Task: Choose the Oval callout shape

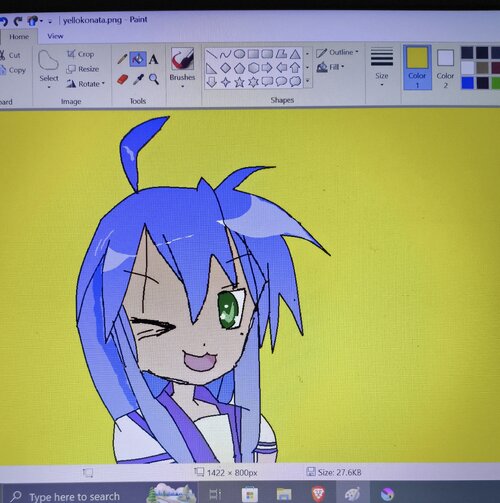Action: point(282,81)
